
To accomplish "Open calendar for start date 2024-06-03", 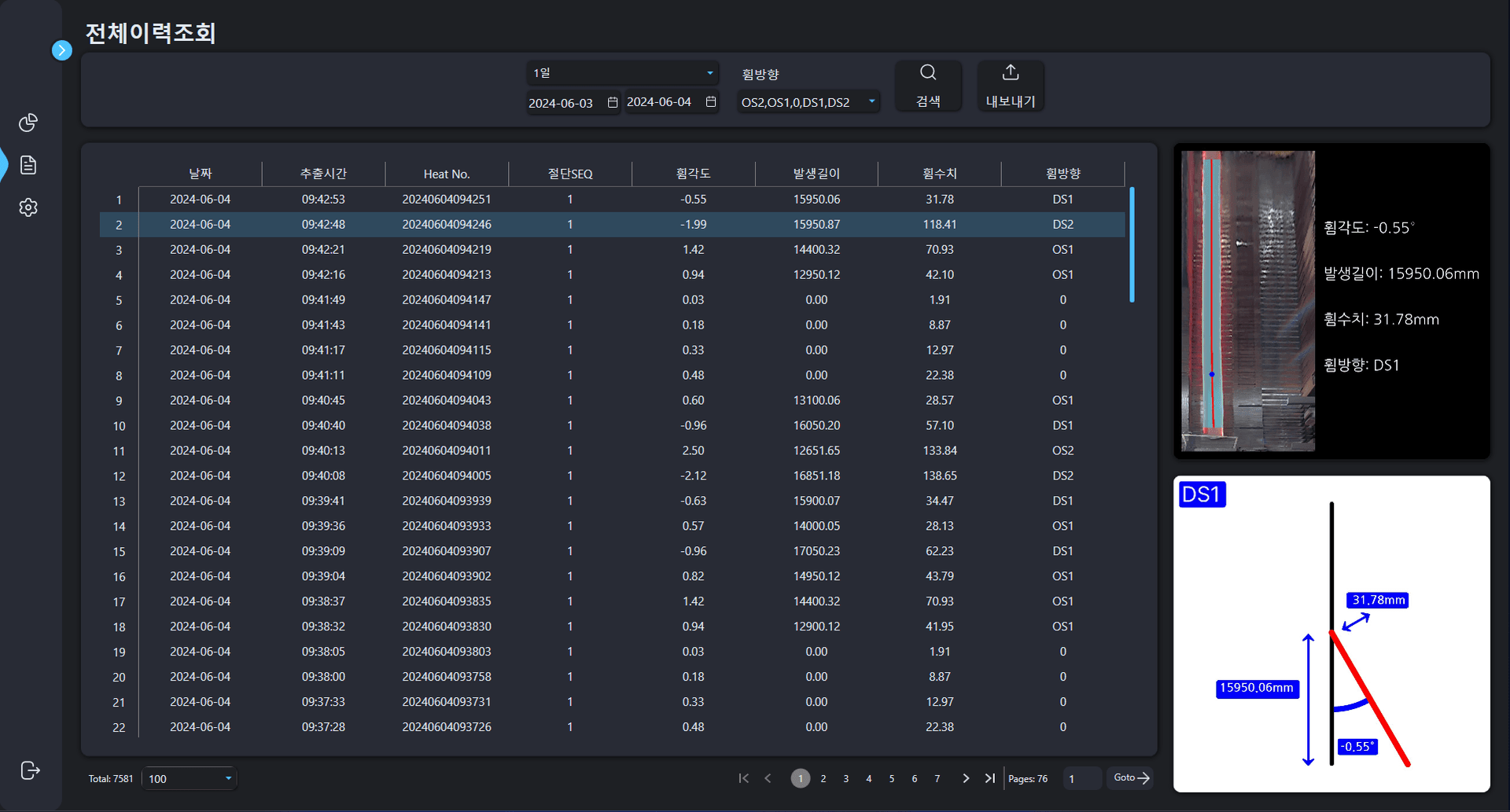I will (613, 103).
